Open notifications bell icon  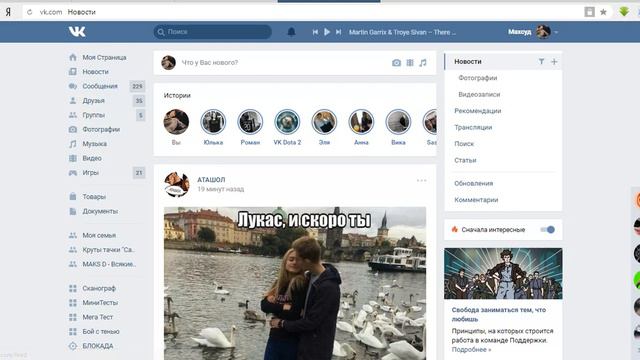tap(291, 32)
